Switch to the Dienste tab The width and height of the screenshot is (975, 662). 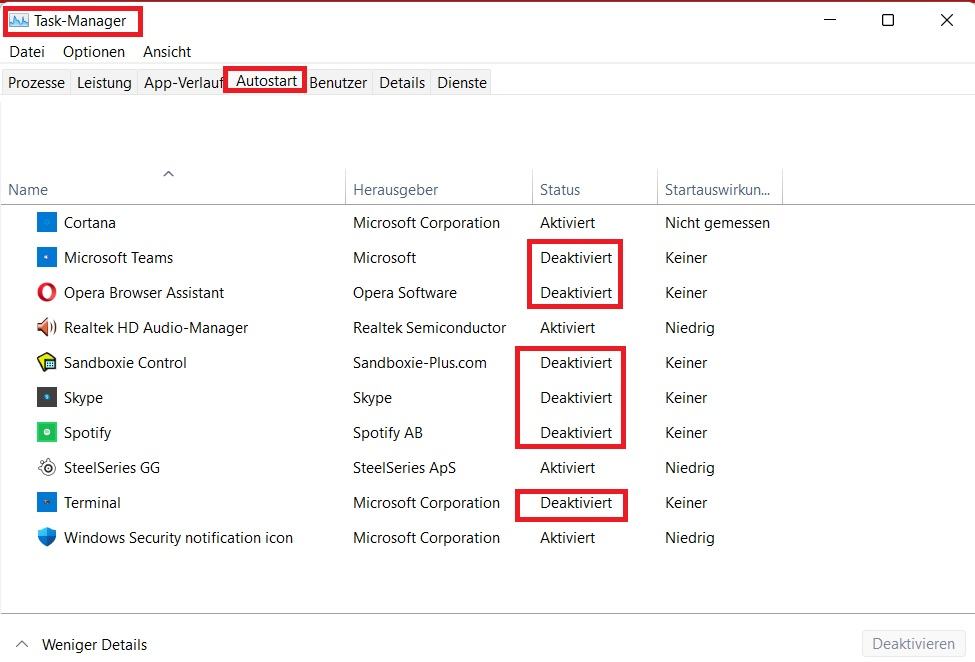click(461, 82)
